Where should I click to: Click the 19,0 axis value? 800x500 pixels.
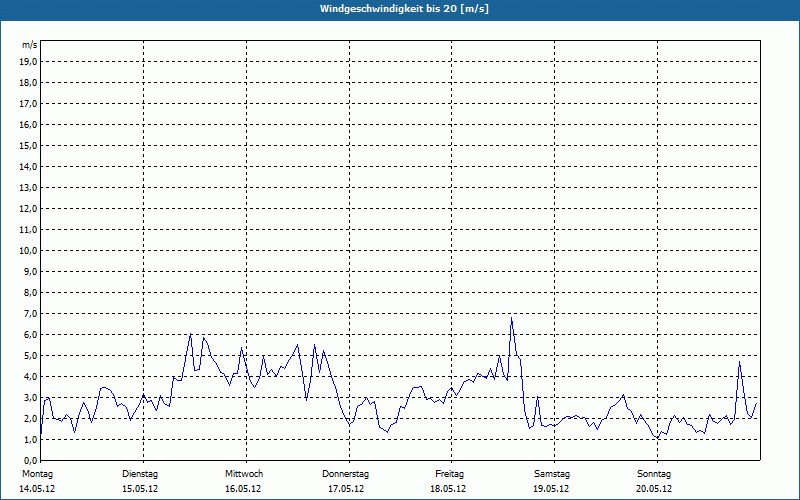coord(29,62)
